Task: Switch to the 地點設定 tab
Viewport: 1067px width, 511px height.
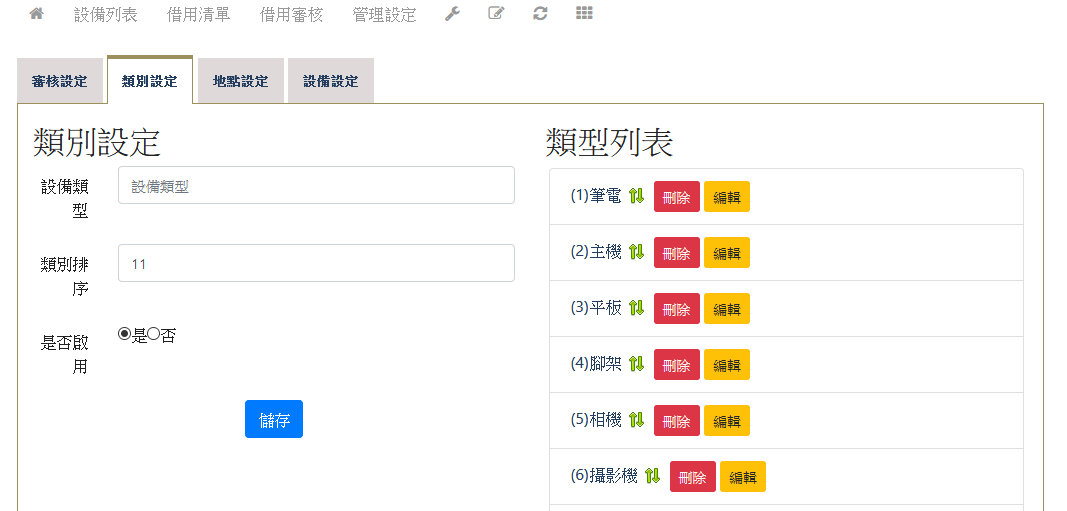Action: pos(241,81)
